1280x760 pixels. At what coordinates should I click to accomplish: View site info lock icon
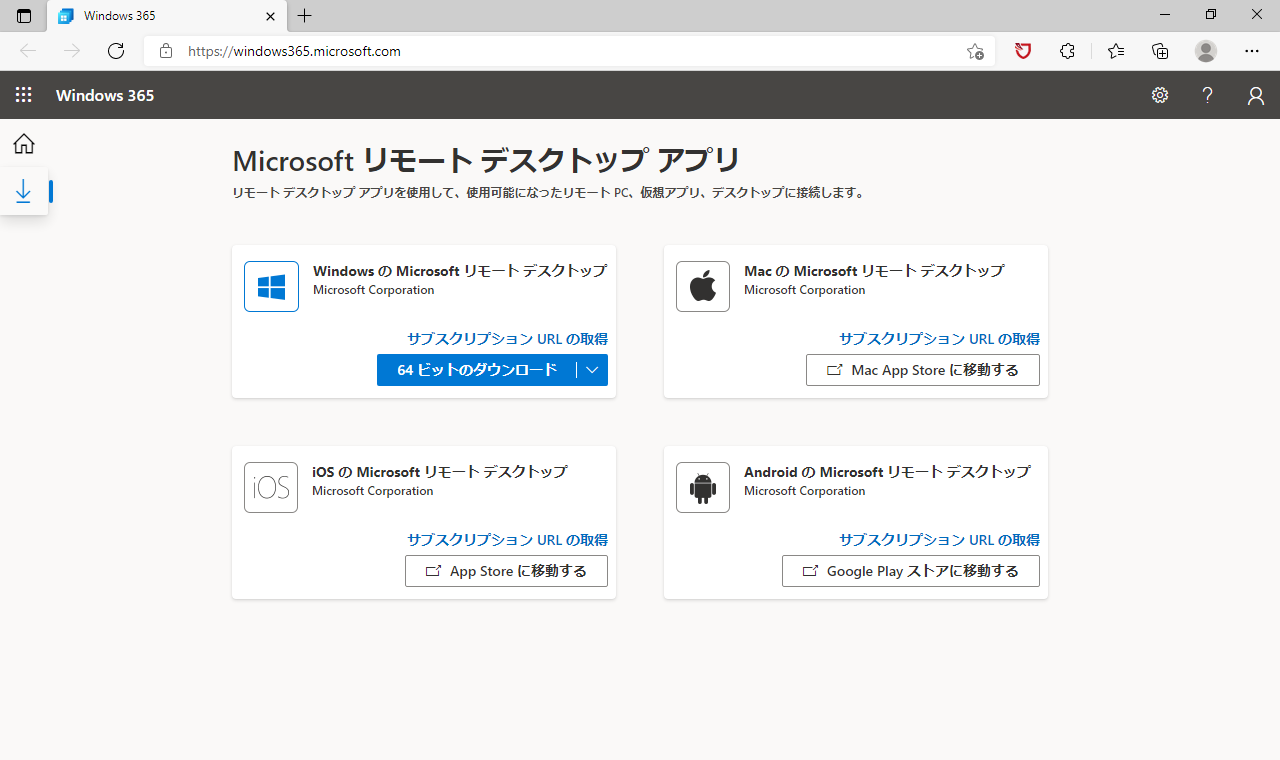pos(166,51)
